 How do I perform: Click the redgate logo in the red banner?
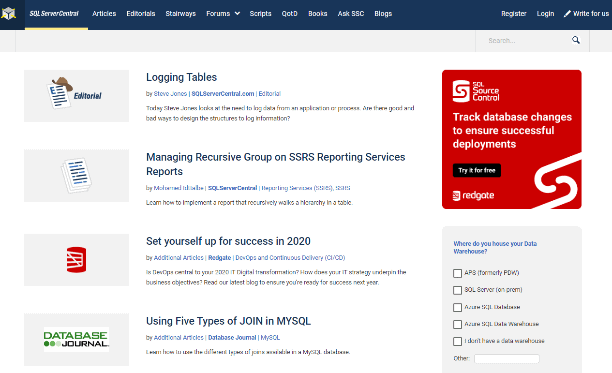click(473, 195)
